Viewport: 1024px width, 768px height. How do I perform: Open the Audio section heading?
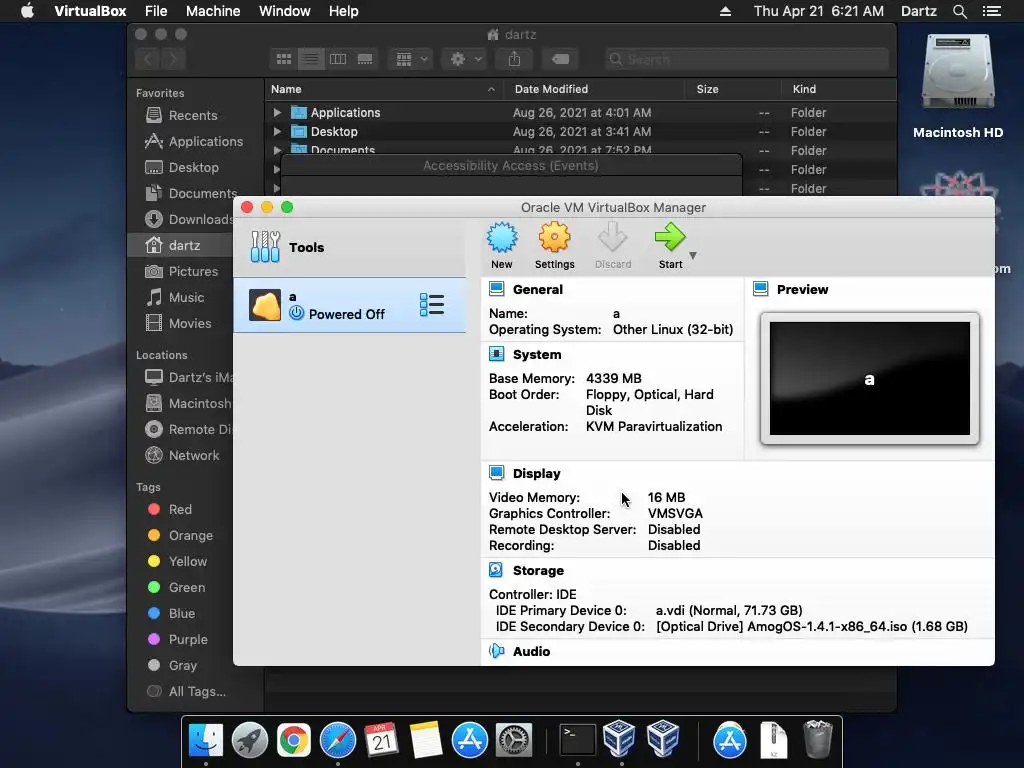(x=532, y=652)
